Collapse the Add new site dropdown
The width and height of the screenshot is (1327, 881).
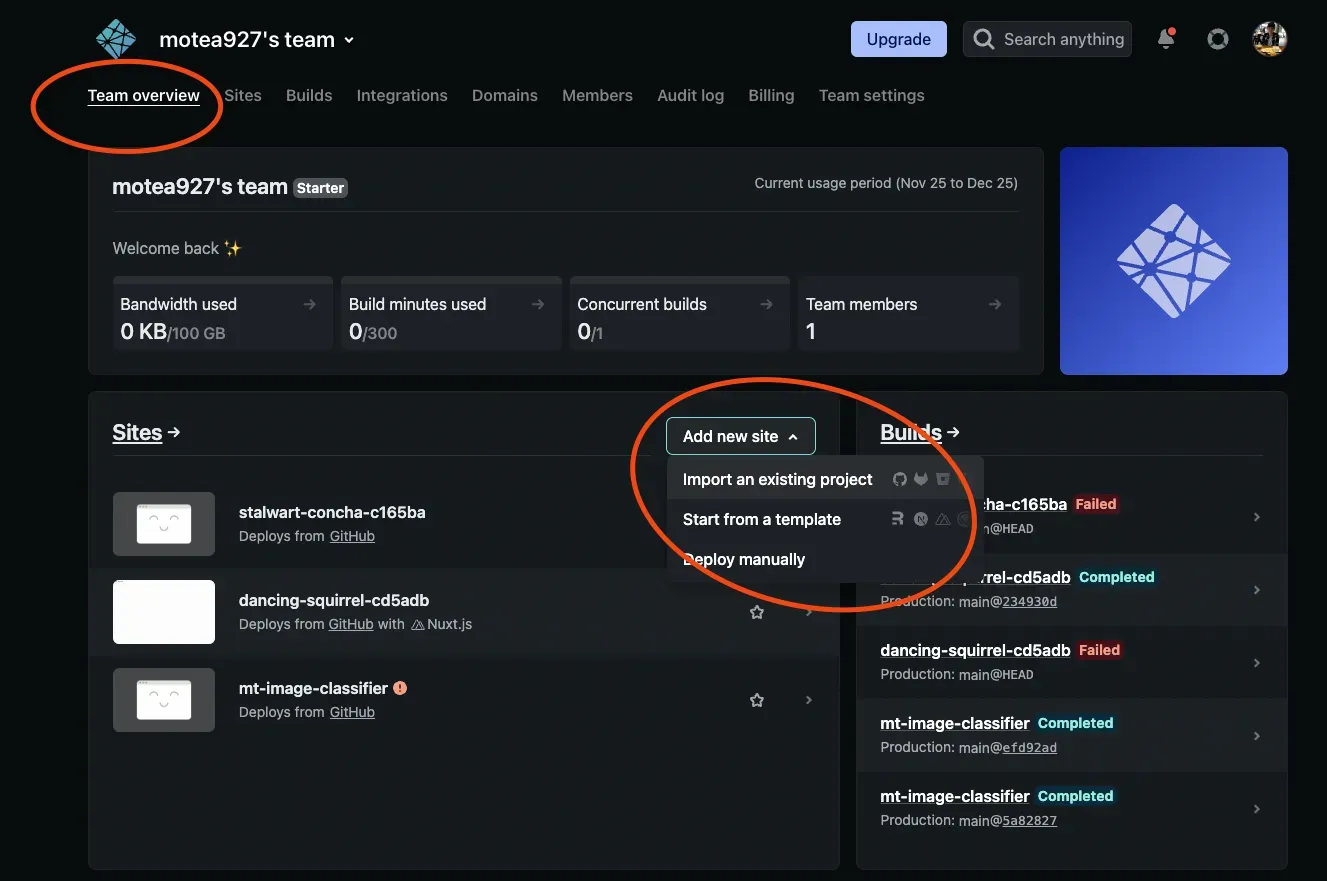740,436
